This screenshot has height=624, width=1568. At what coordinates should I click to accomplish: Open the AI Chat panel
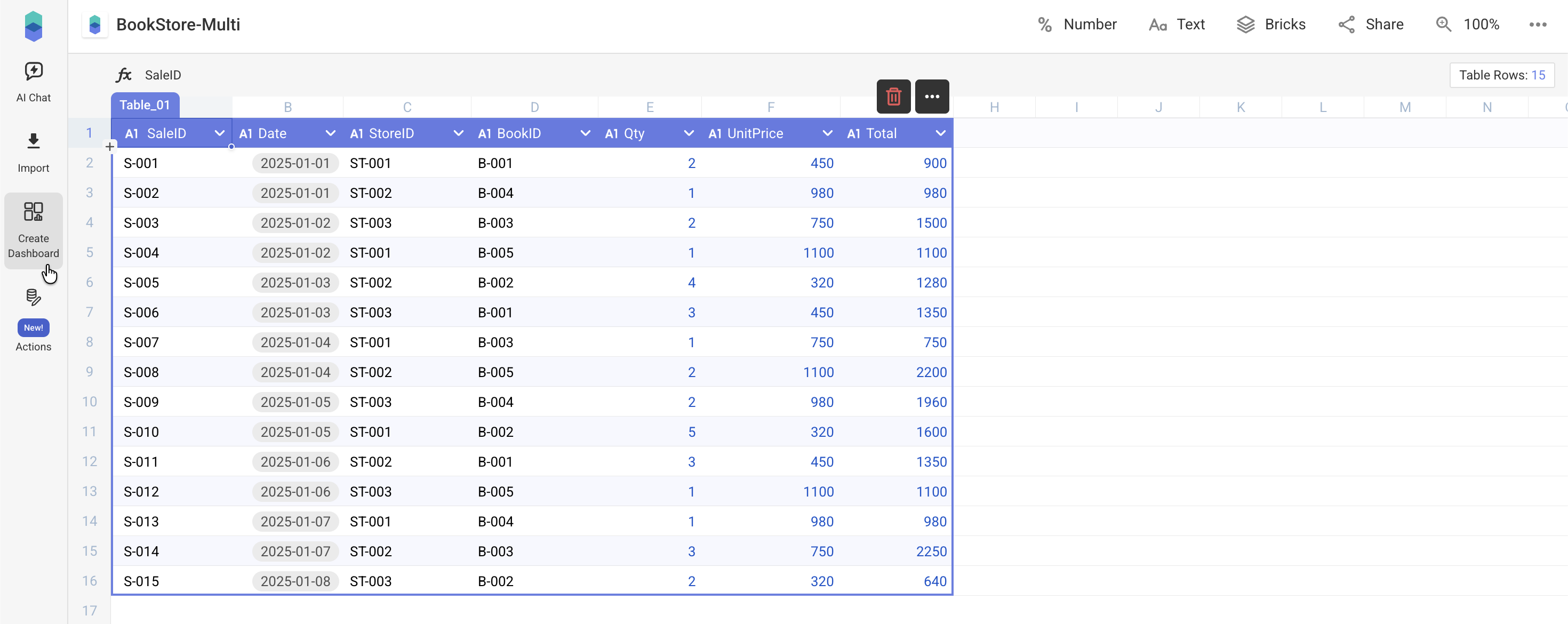[33, 81]
